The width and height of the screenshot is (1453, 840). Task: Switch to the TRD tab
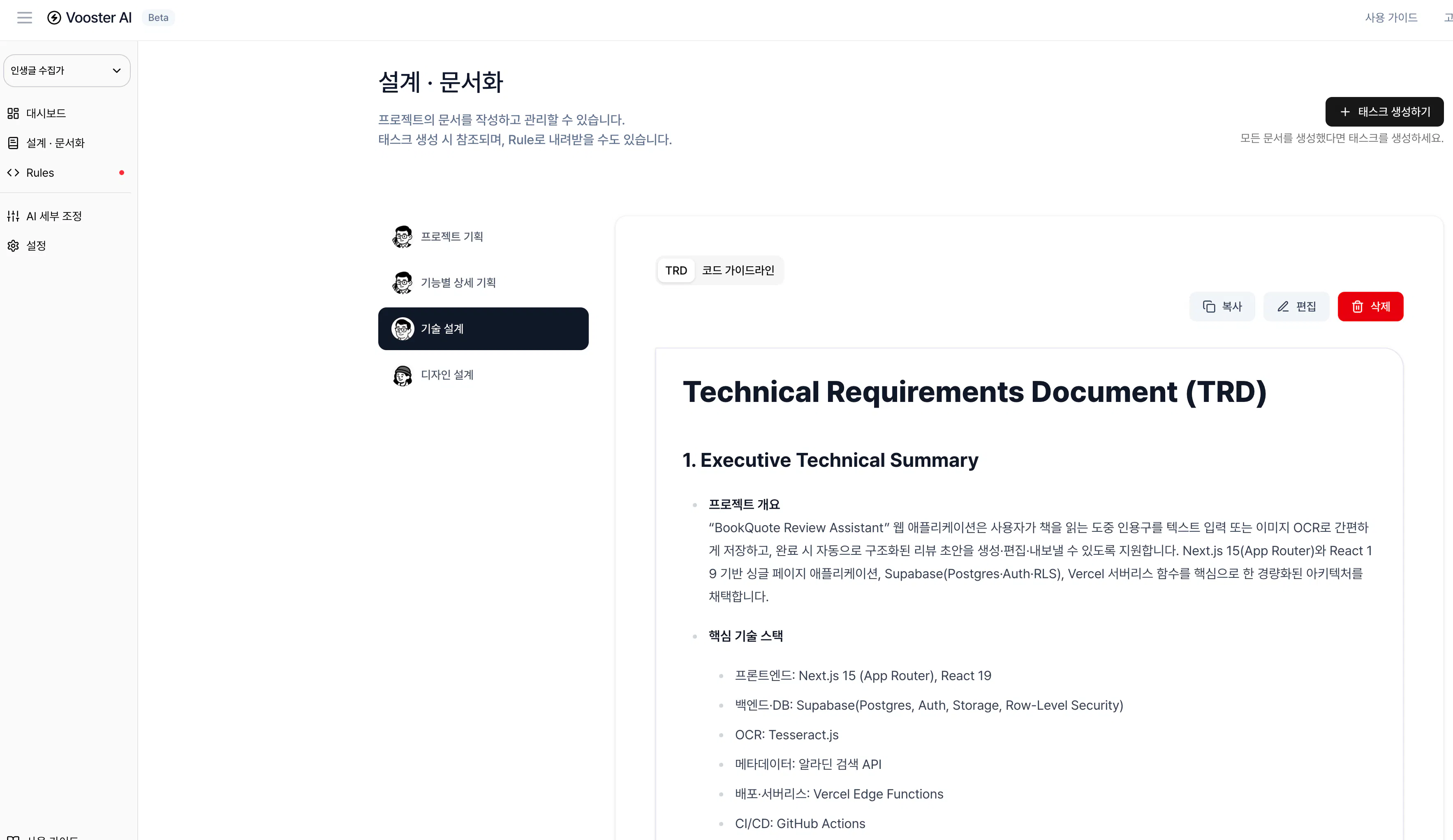675,270
